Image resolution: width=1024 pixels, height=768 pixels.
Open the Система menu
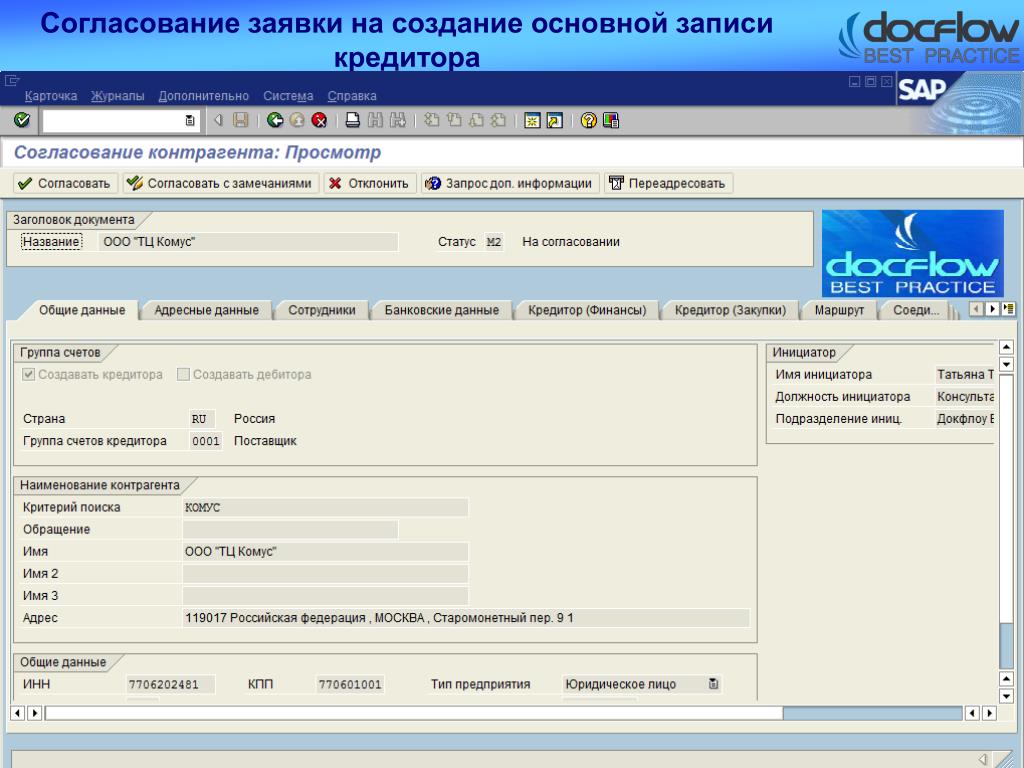(x=288, y=96)
